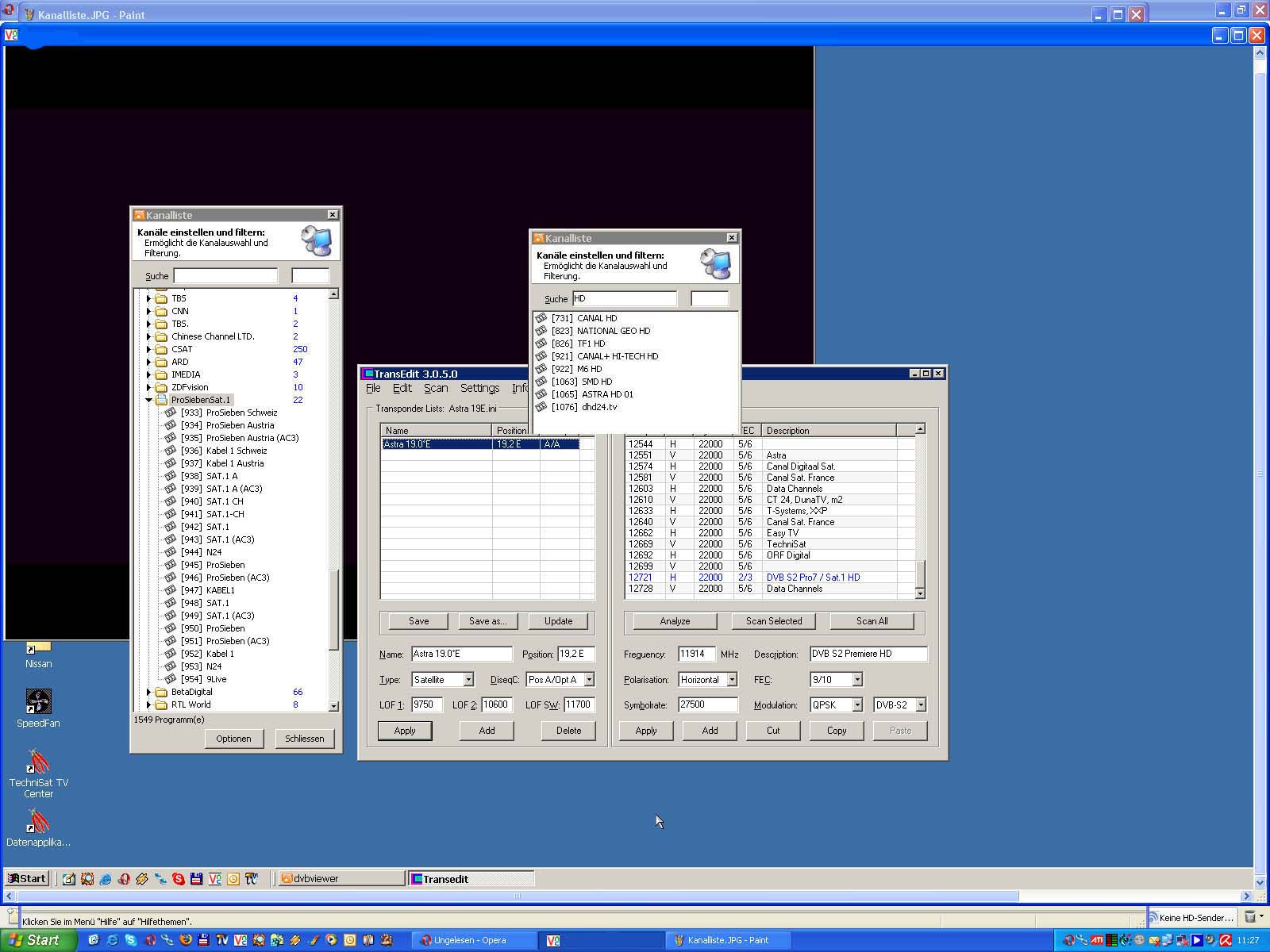Click the TV quick launch icon
Image resolution: width=1270 pixels, height=952 pixels.
(x=221, y=940)
